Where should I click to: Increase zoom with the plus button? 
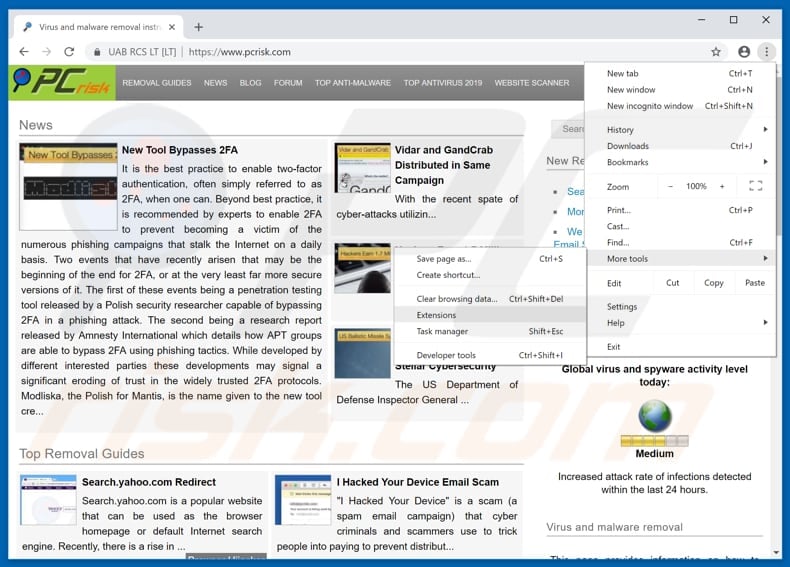722,186
